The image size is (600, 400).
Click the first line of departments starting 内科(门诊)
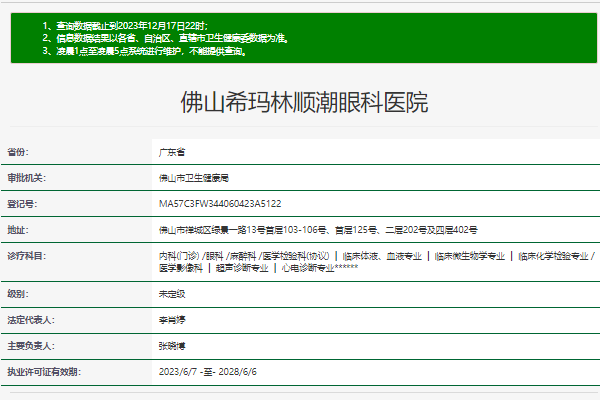tap(377, 256)
